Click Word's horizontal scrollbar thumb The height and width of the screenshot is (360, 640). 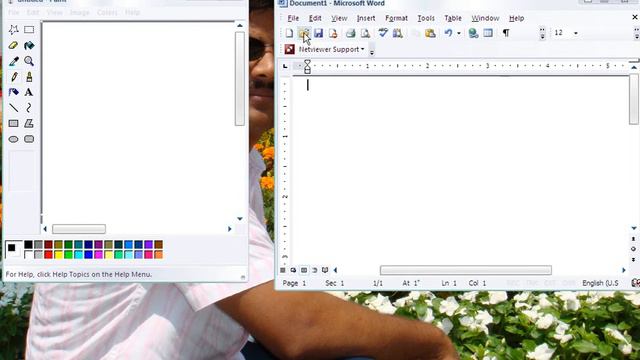click(x=466, y=270)
